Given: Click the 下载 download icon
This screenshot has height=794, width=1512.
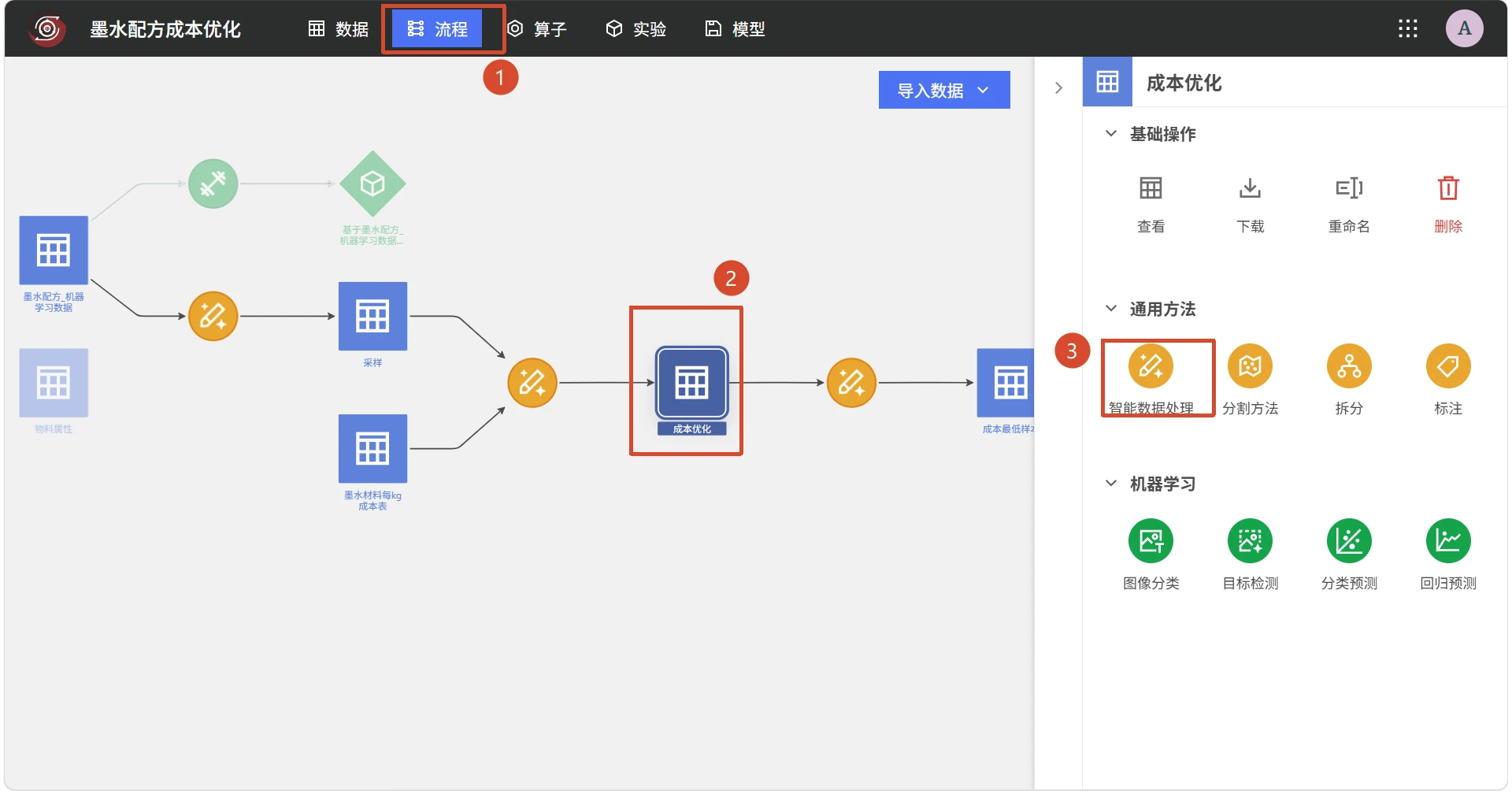Looking at the screenshot, I should (x=1250, y=188).
